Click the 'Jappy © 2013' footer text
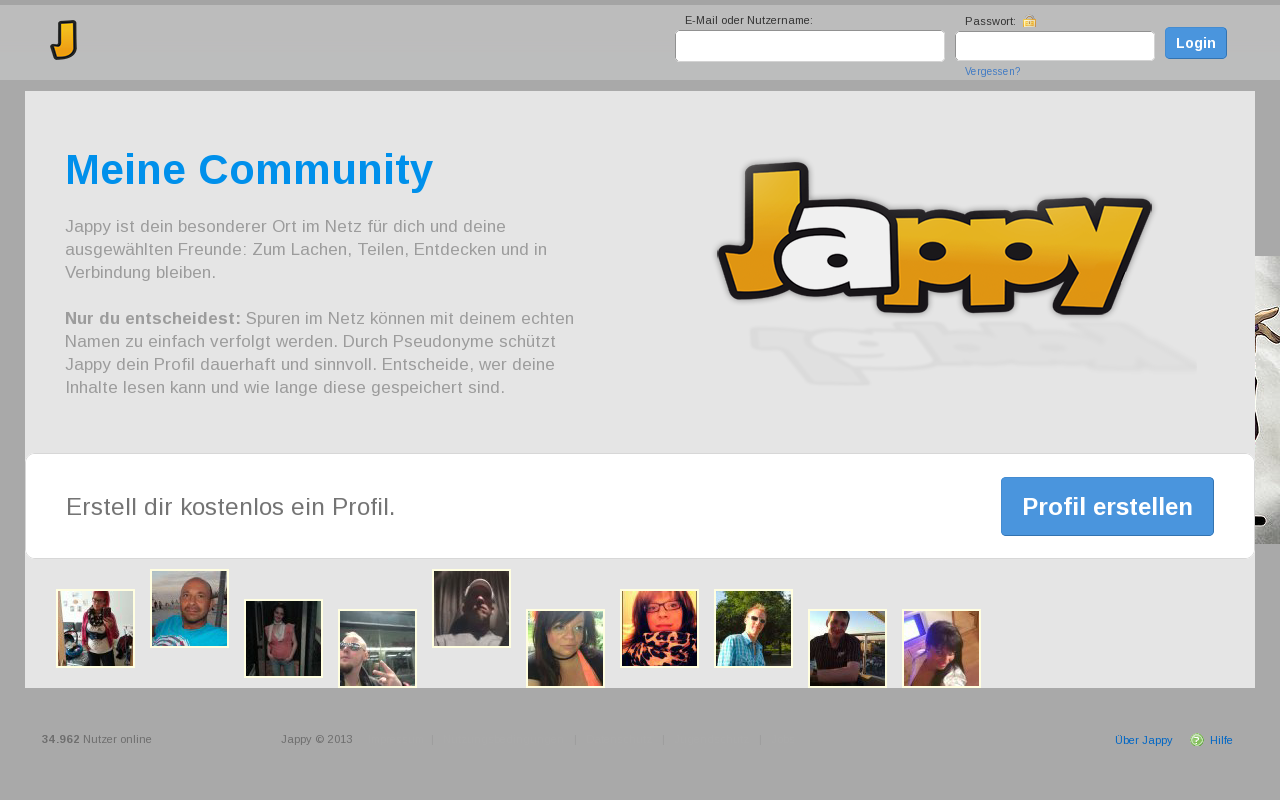 pyautogui.click(x=317, y=740)
